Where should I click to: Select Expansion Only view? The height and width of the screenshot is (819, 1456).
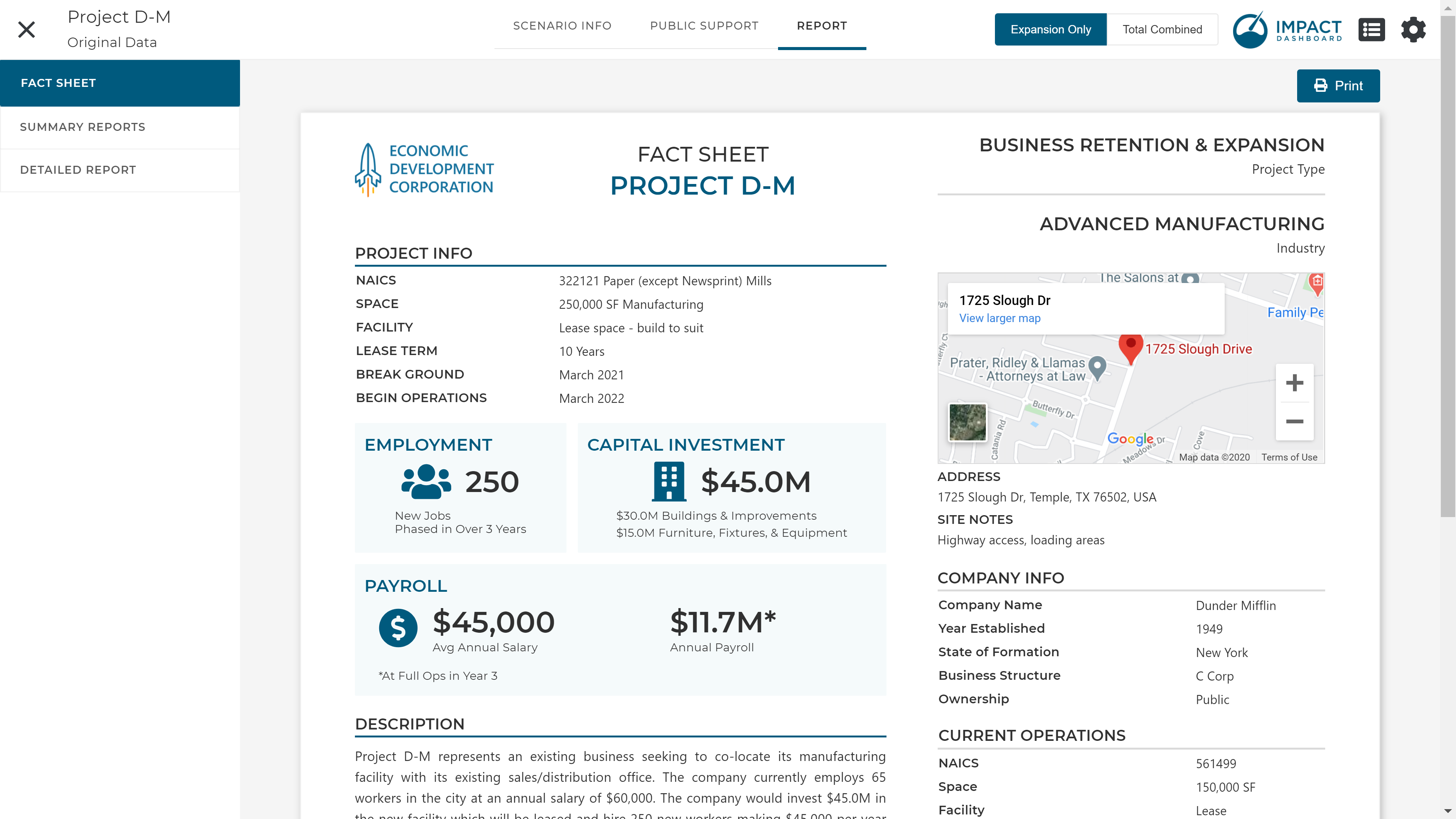tap(1050, 30)
